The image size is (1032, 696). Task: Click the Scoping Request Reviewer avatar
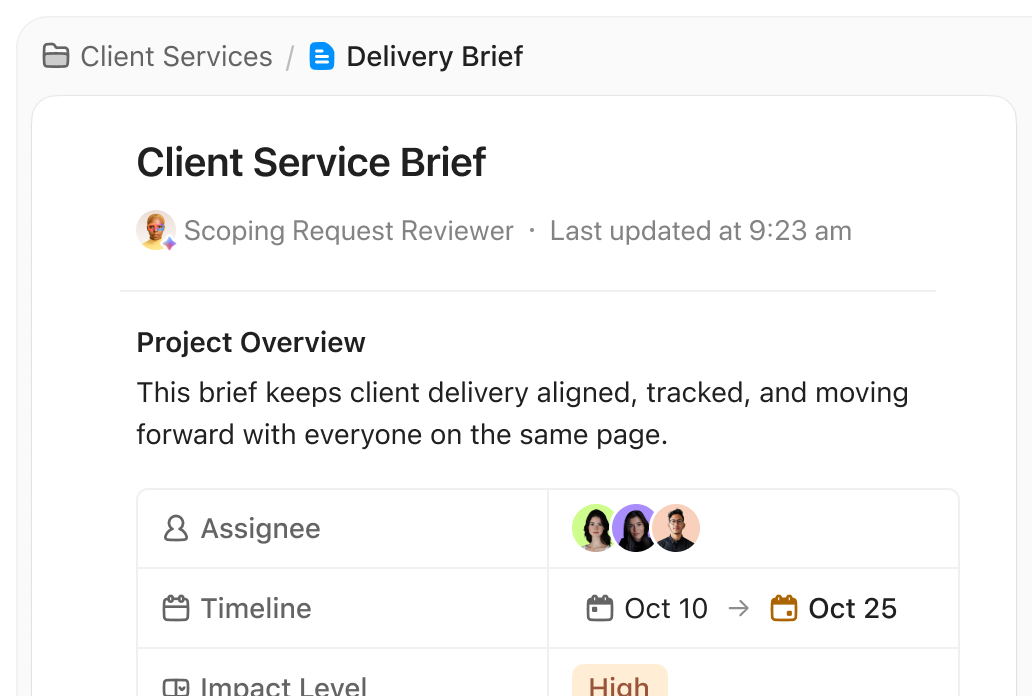pyautogui.click(x=154, y=230)
